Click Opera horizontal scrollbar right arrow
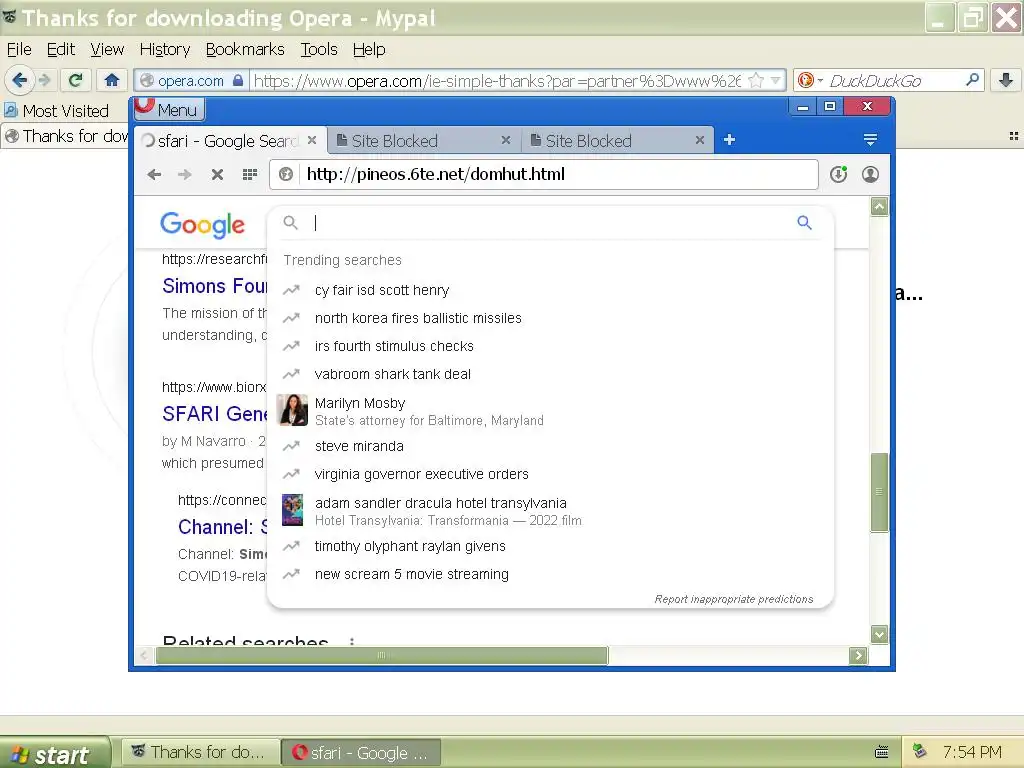Screen dimensions: 1024x768 click(858, 655)
